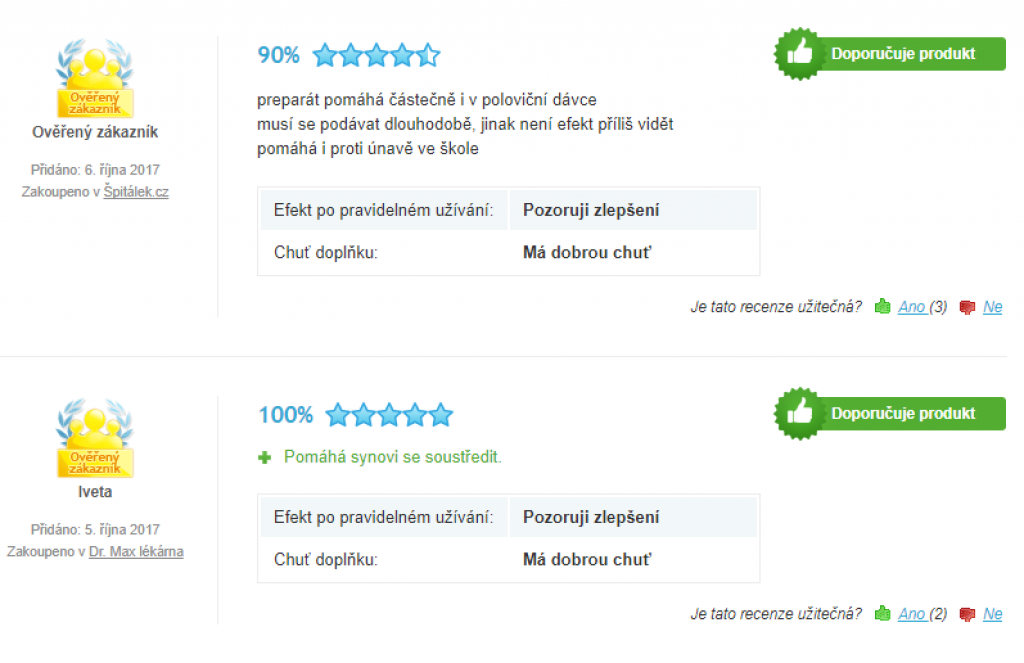Open the Dr. Max lékárna link
1024x663 pixels.
[x=136, y=551]
